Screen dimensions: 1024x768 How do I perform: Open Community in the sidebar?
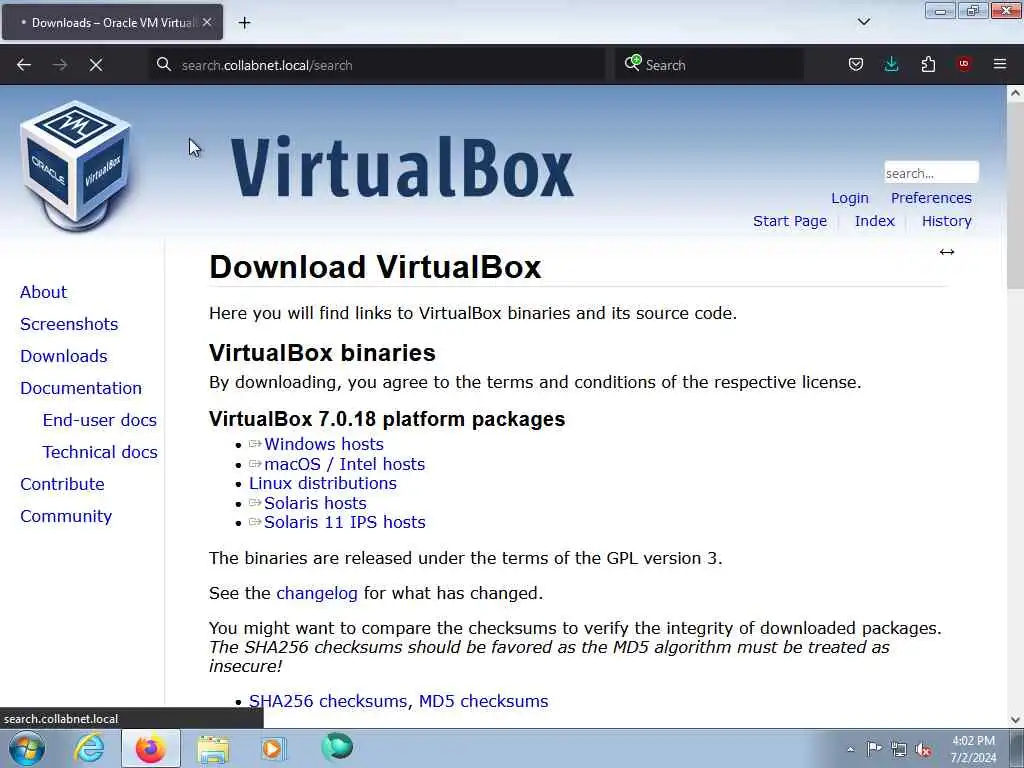tap(66, 516)
